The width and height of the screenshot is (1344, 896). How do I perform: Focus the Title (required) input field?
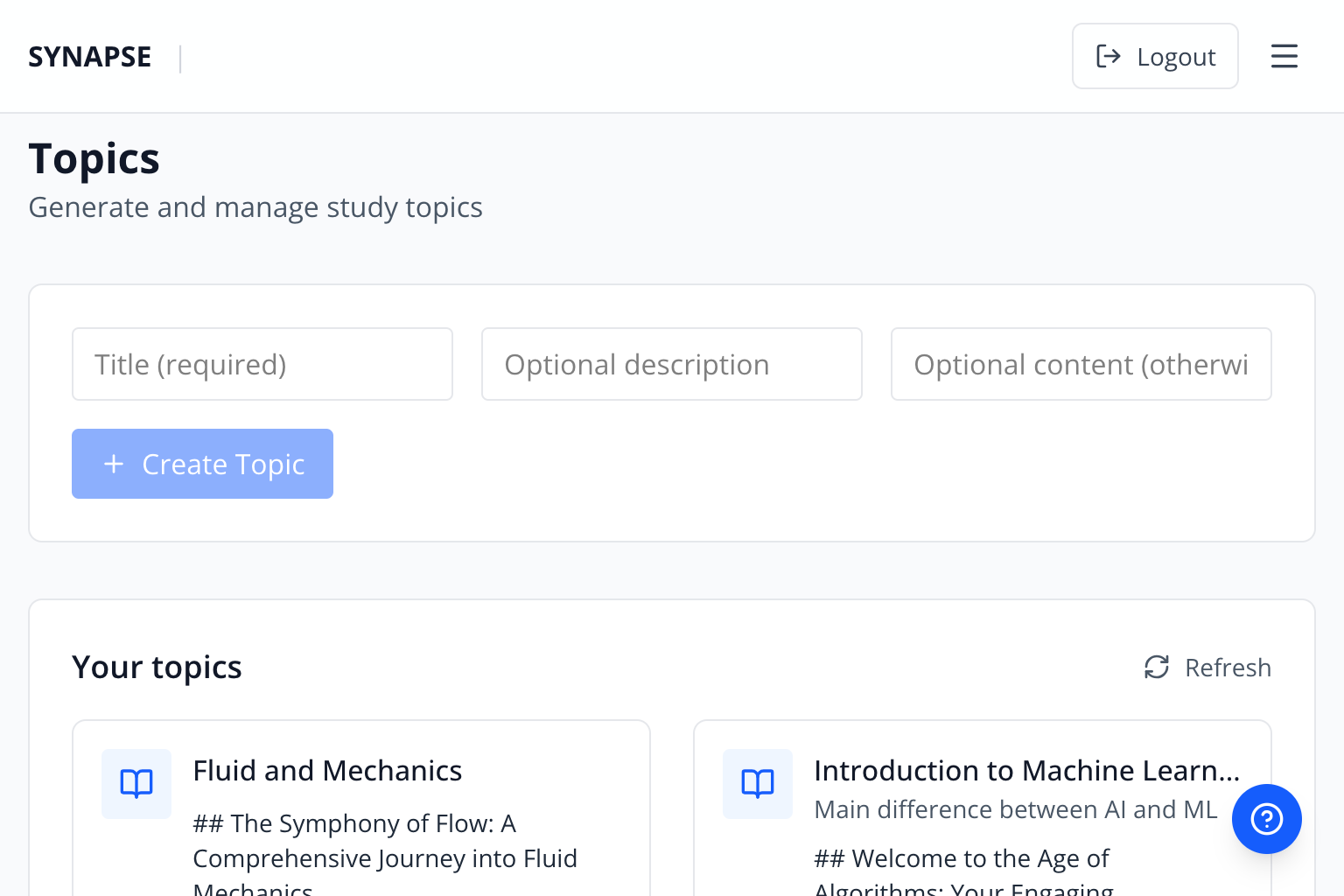(262, 364)
